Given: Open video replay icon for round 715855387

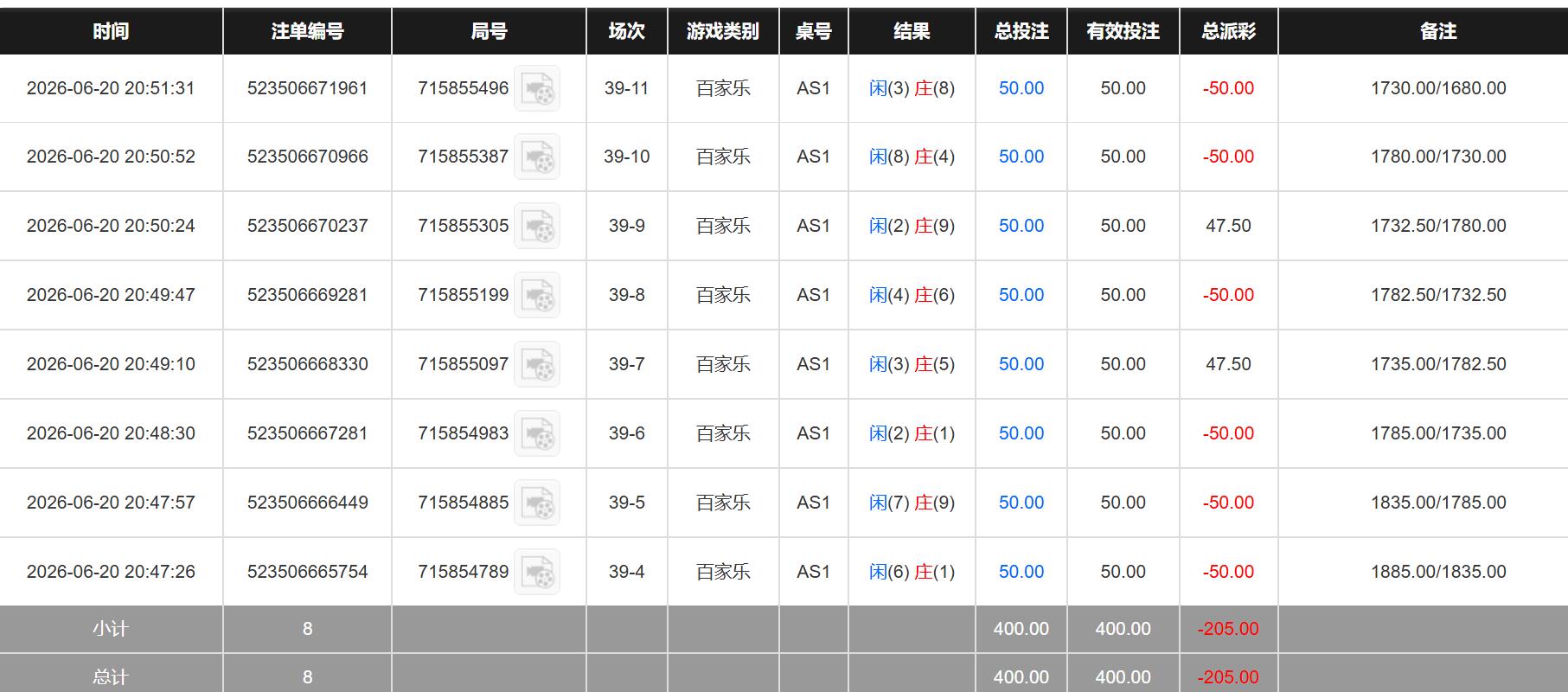Looking at the screenshot, I should tap(537, 157).
